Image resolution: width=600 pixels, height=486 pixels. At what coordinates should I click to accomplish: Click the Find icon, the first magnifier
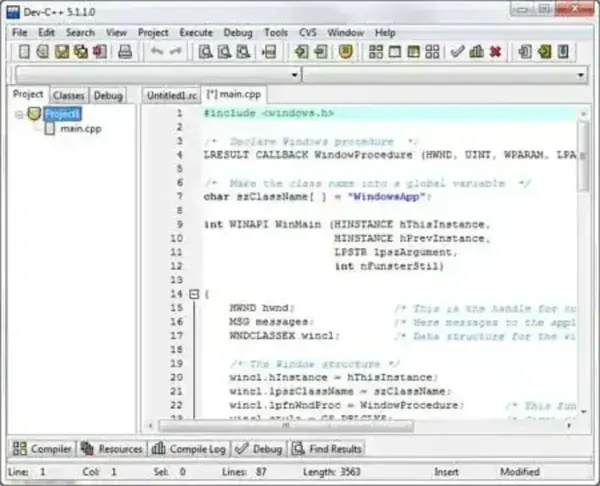coord(205,51)
